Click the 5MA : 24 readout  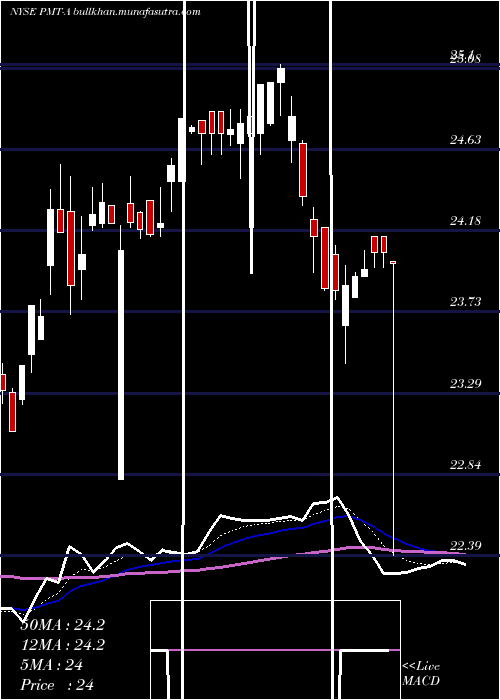point(52,665)
